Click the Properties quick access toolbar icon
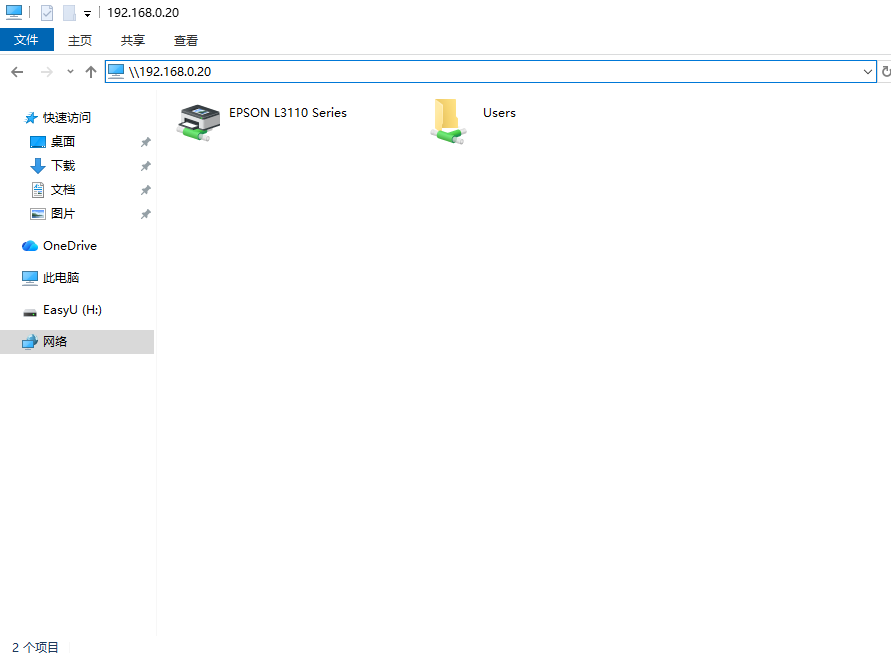The height and width of the screenshot is (658, 891). point(47,13)
